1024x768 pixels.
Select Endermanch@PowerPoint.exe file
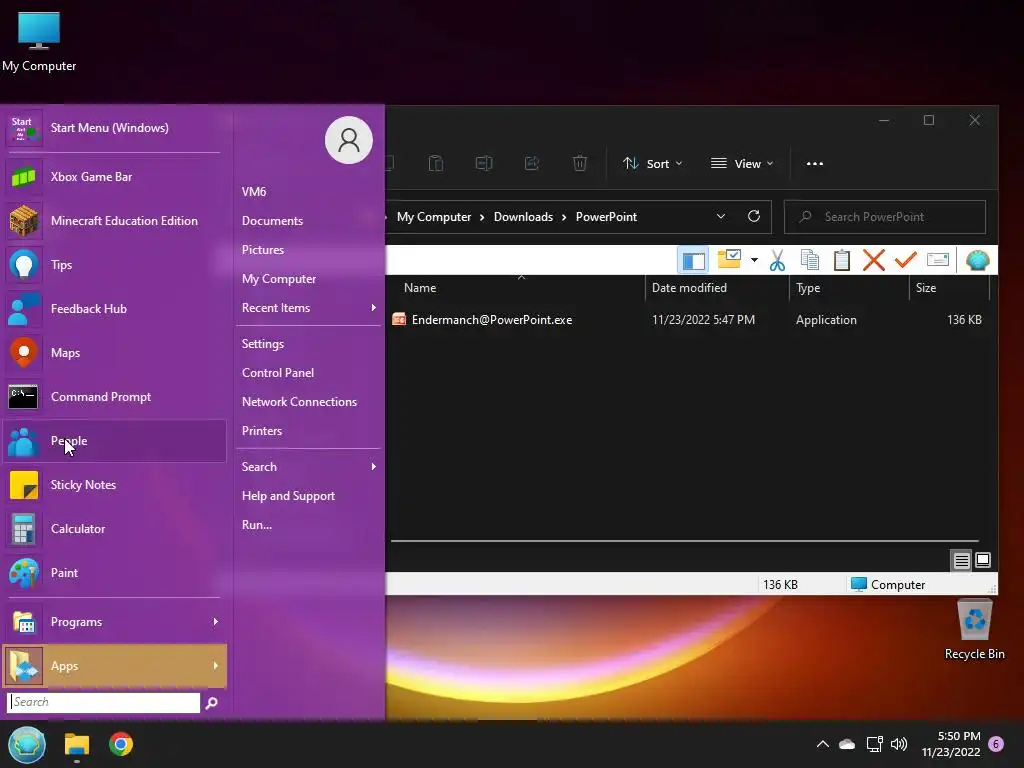pyautogui.click(x=492, y=319)
